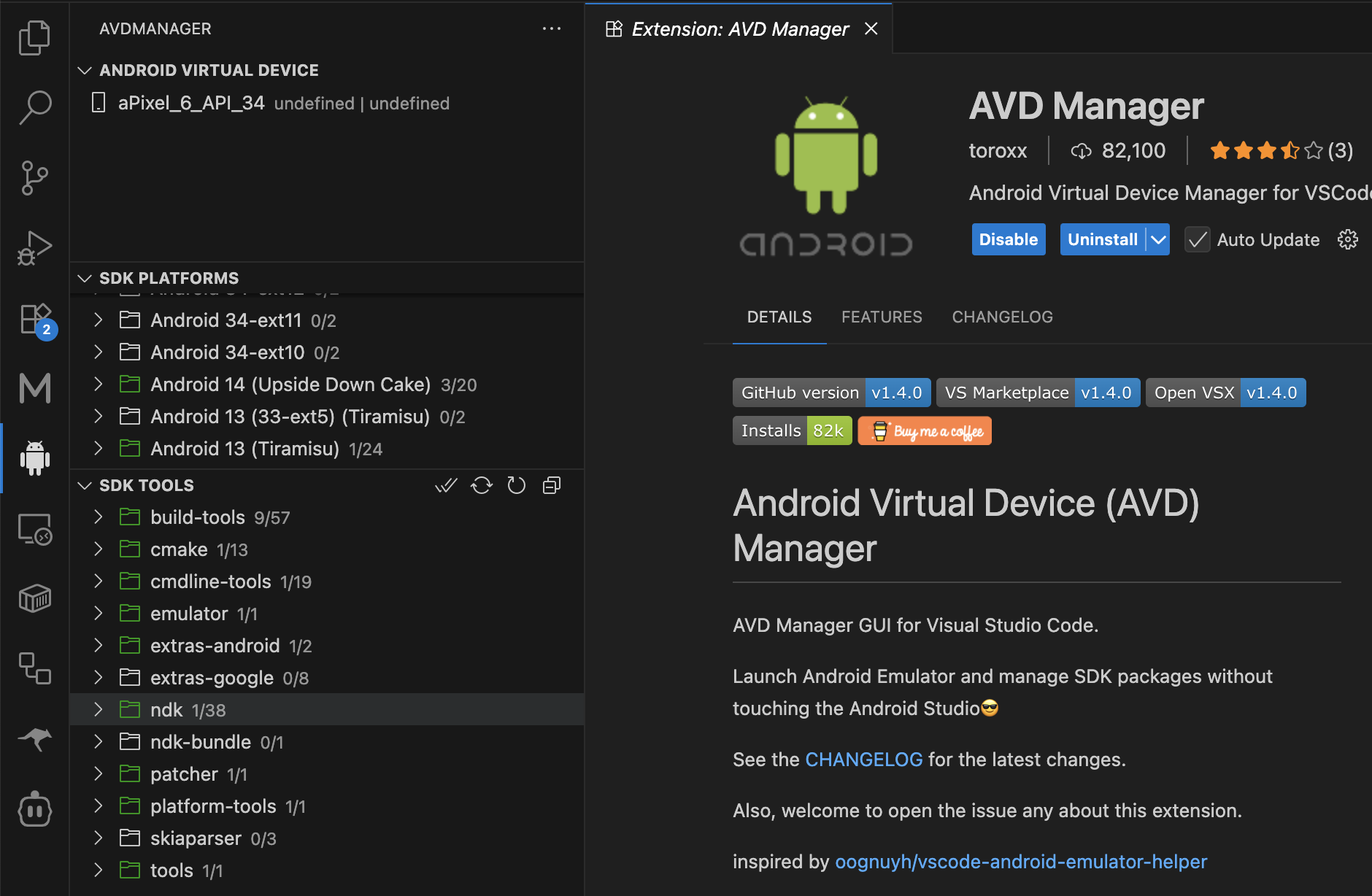
Task: Switch to the DETAILS tab
Action: click(x=779, y=317)
